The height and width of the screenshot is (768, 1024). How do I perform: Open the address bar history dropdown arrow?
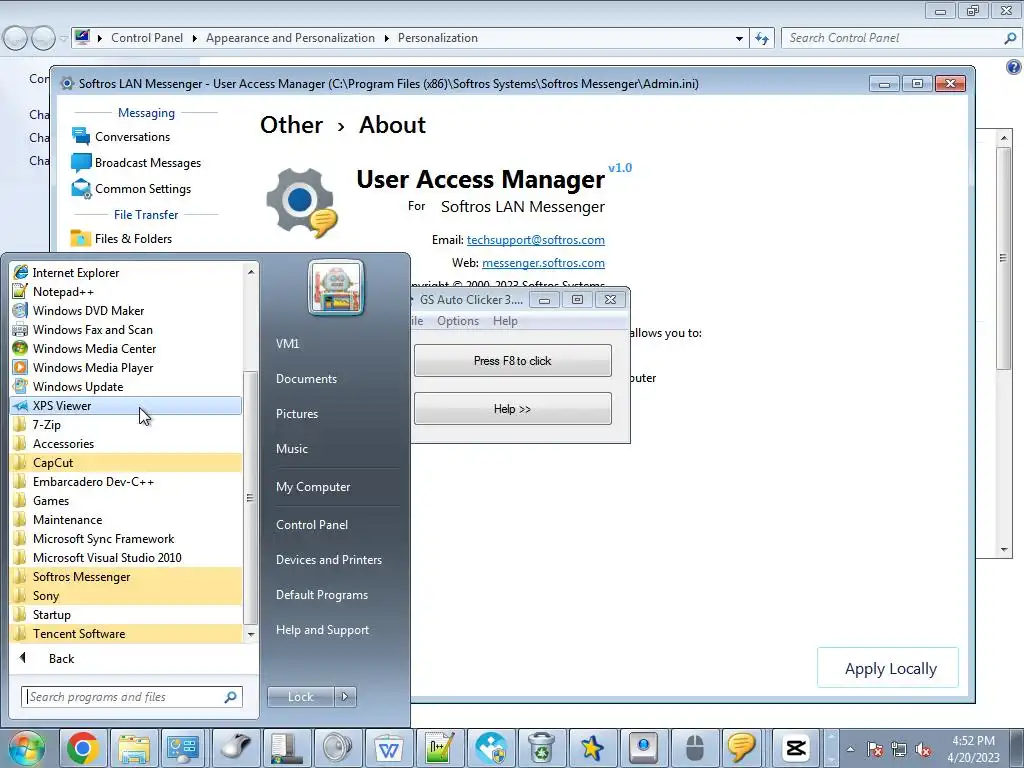point(739,39)
